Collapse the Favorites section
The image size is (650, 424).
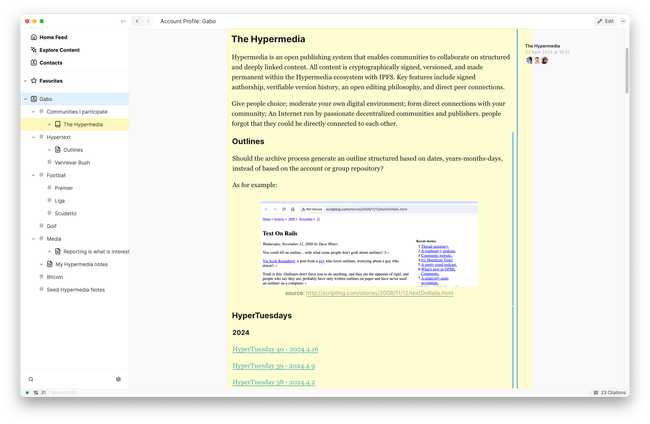(x=25, y=81)
